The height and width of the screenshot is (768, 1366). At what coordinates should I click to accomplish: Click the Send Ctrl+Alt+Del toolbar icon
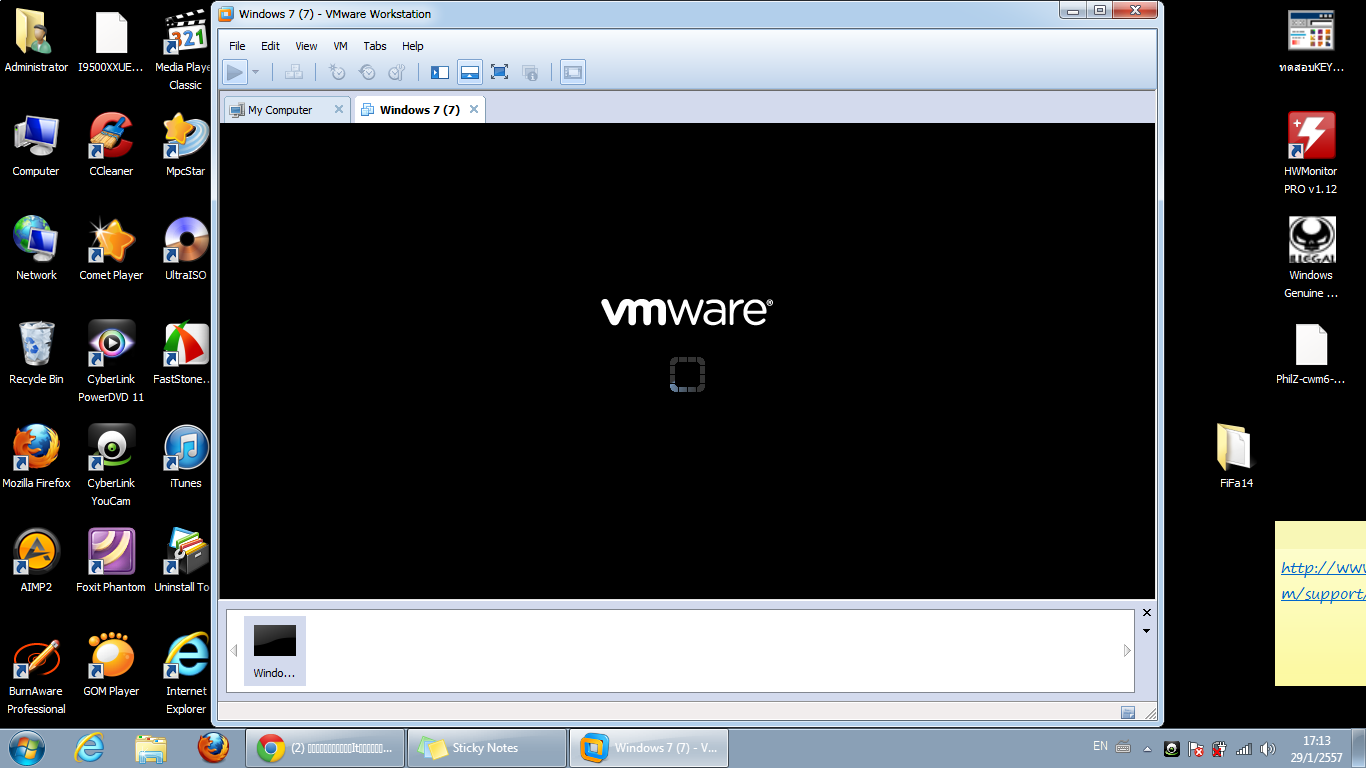[293, 72]
